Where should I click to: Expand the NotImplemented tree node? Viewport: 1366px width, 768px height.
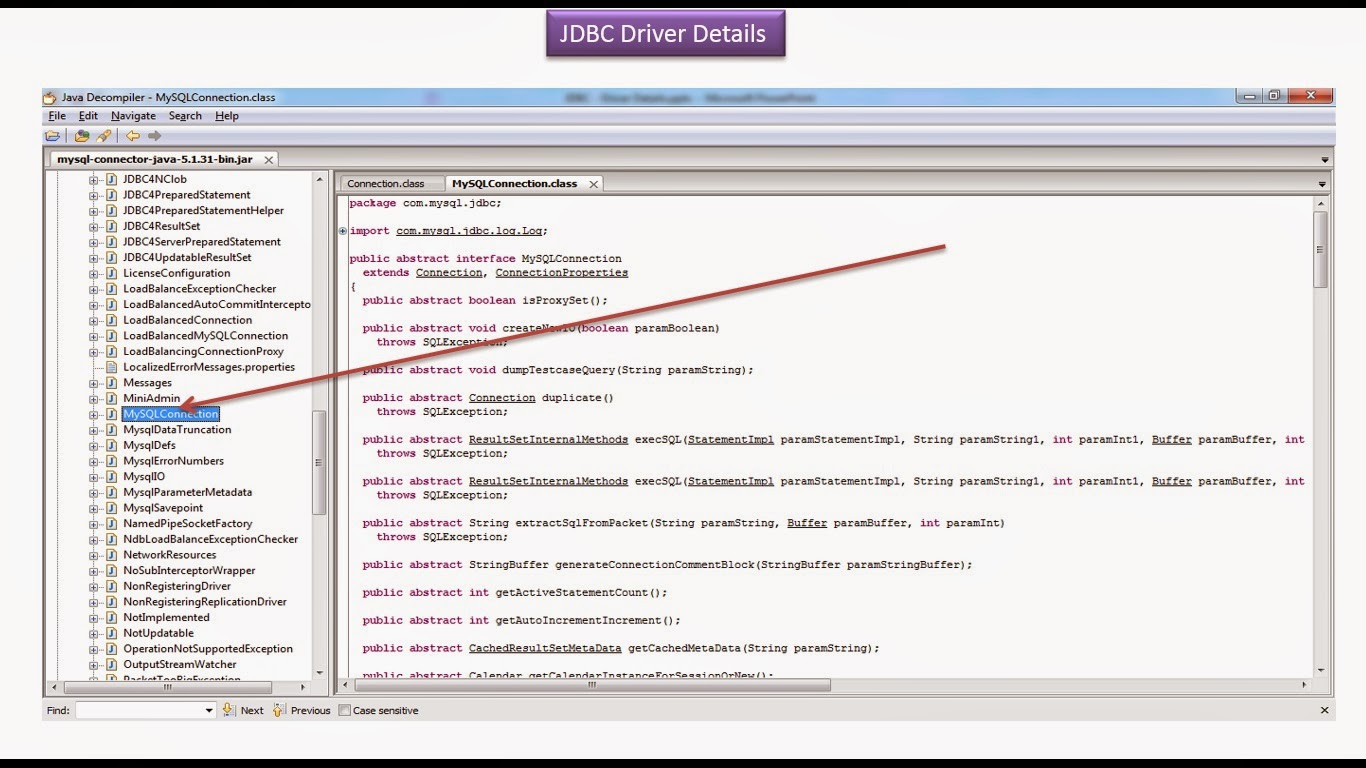[94, 617]
